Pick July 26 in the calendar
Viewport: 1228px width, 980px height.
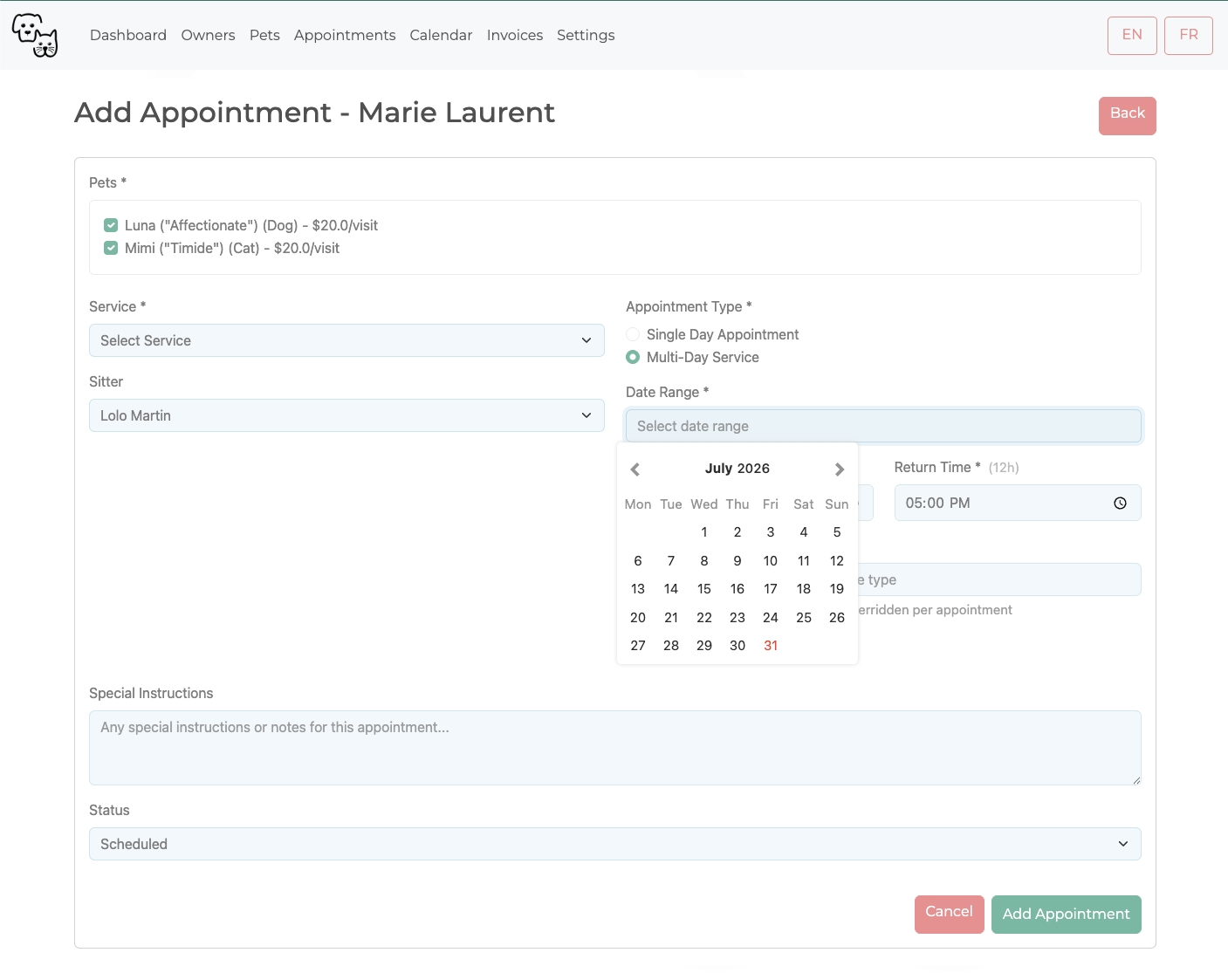(837, 618)
